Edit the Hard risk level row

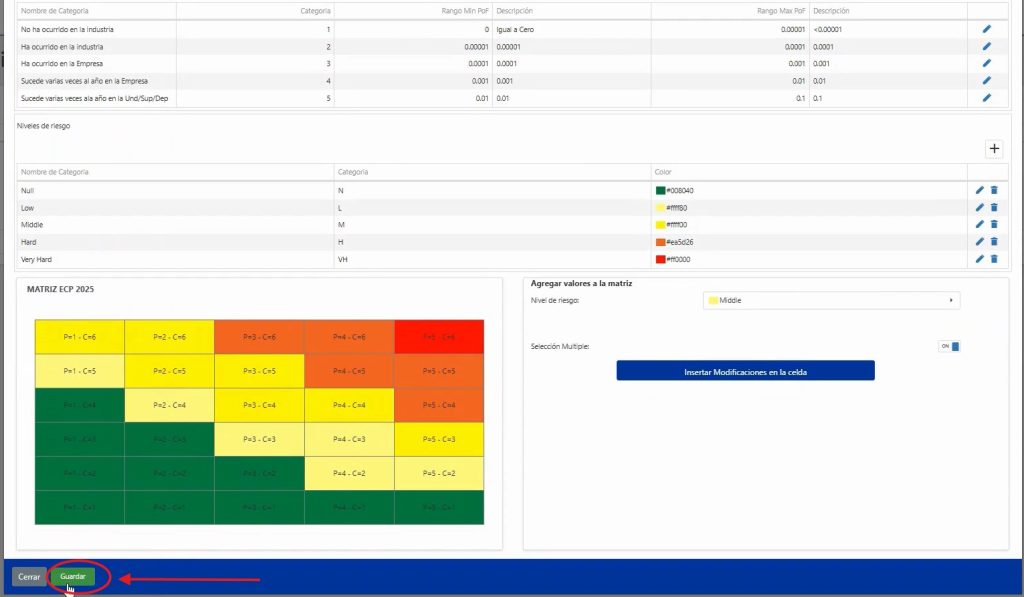(x=979, y=242)
